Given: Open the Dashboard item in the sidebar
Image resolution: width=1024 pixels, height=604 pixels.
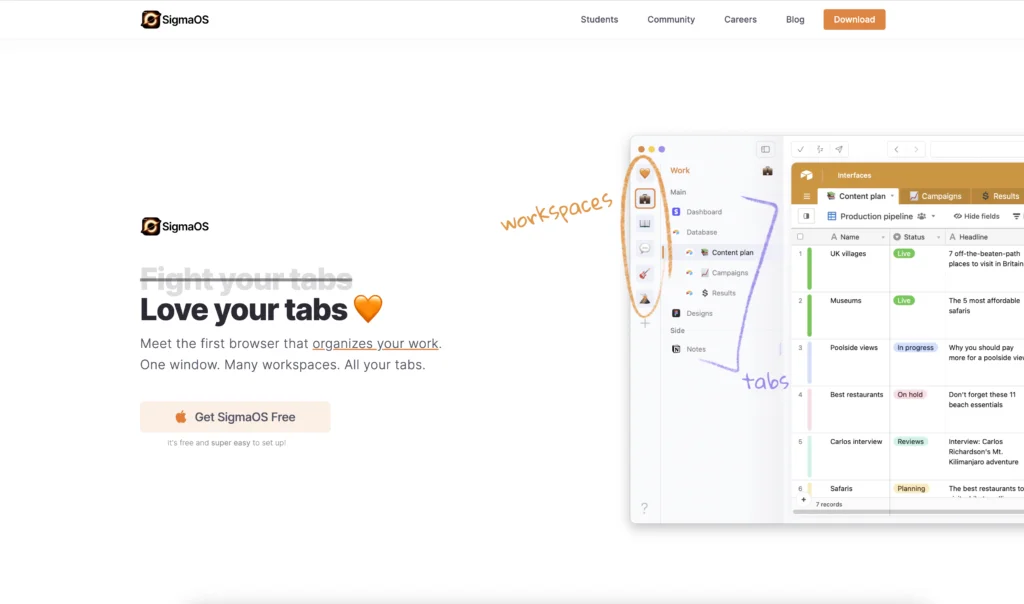Looking at the screenshot, I should pyautogui.click(x=703, y=212).
